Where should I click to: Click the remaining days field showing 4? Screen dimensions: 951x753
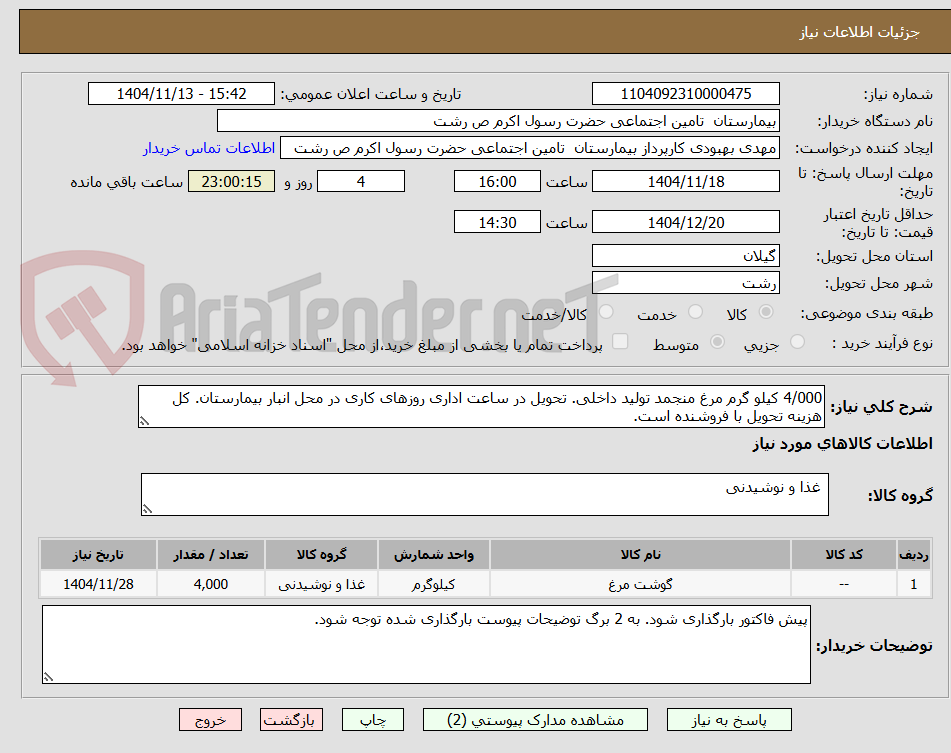[361, 181]
